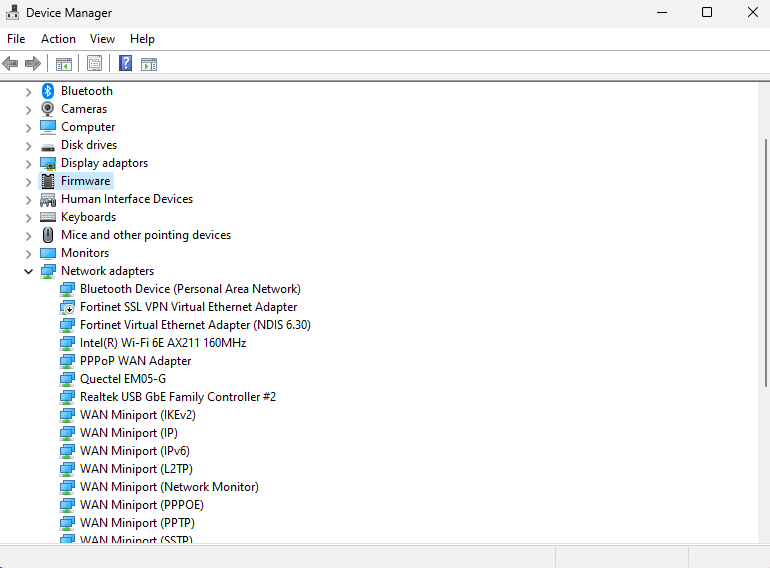Select WAN Miniport (PPPOE) entry
This screenshot has width=770, height=568.
pos(141,505)
